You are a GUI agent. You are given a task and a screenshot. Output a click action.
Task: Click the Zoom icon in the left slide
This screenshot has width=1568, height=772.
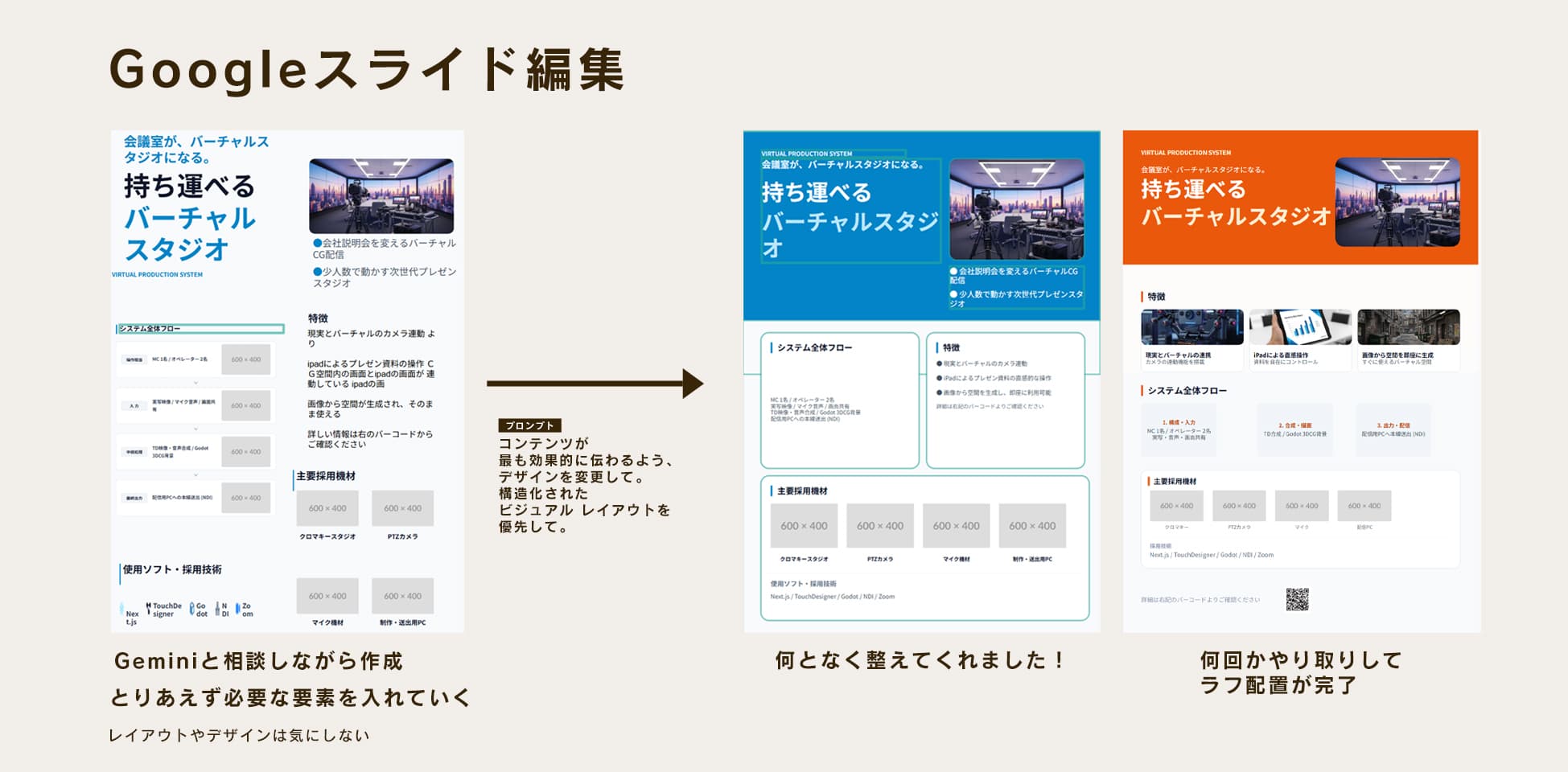tap(238, 609)
